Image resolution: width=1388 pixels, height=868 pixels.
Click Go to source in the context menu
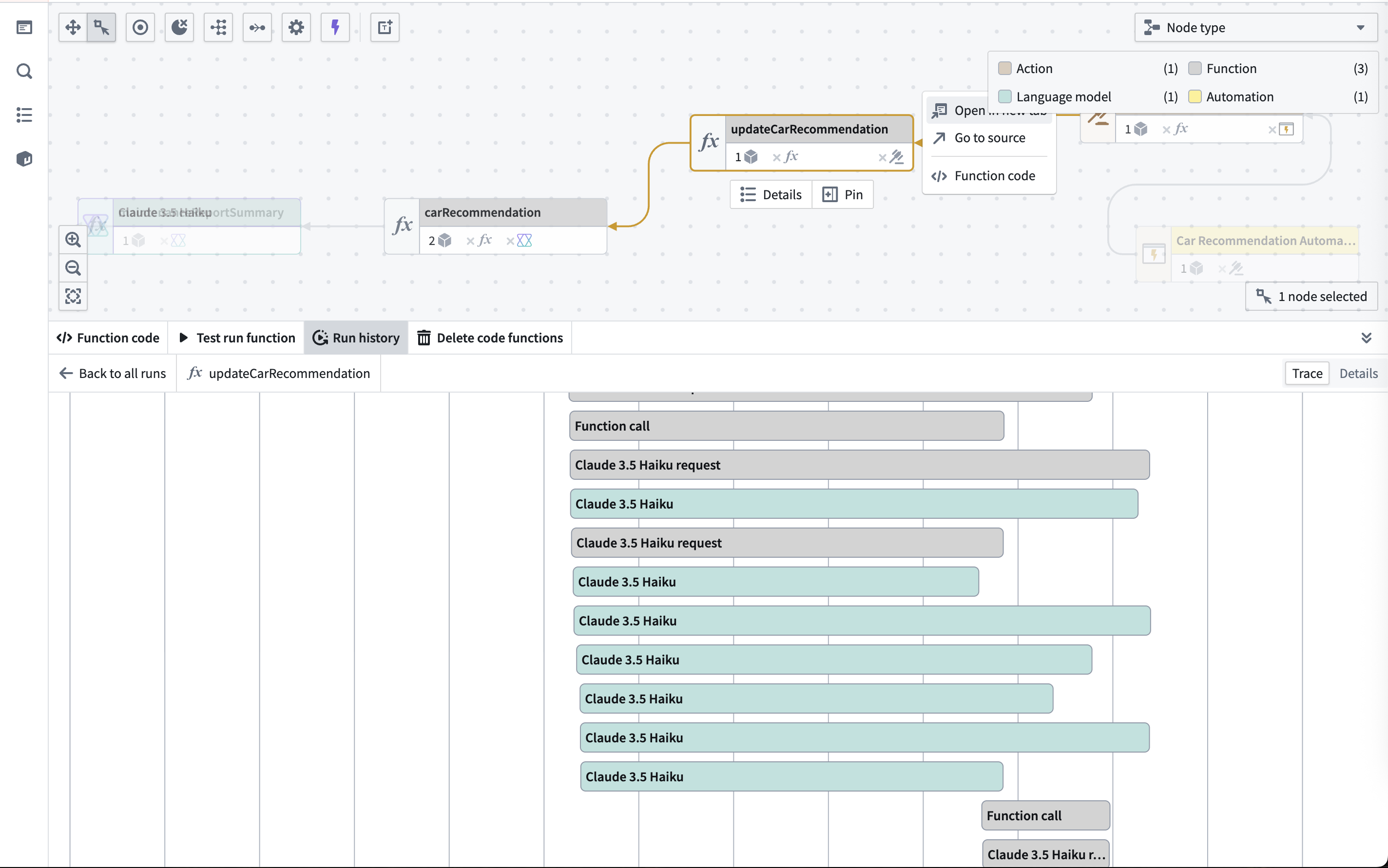pos(989,138)
